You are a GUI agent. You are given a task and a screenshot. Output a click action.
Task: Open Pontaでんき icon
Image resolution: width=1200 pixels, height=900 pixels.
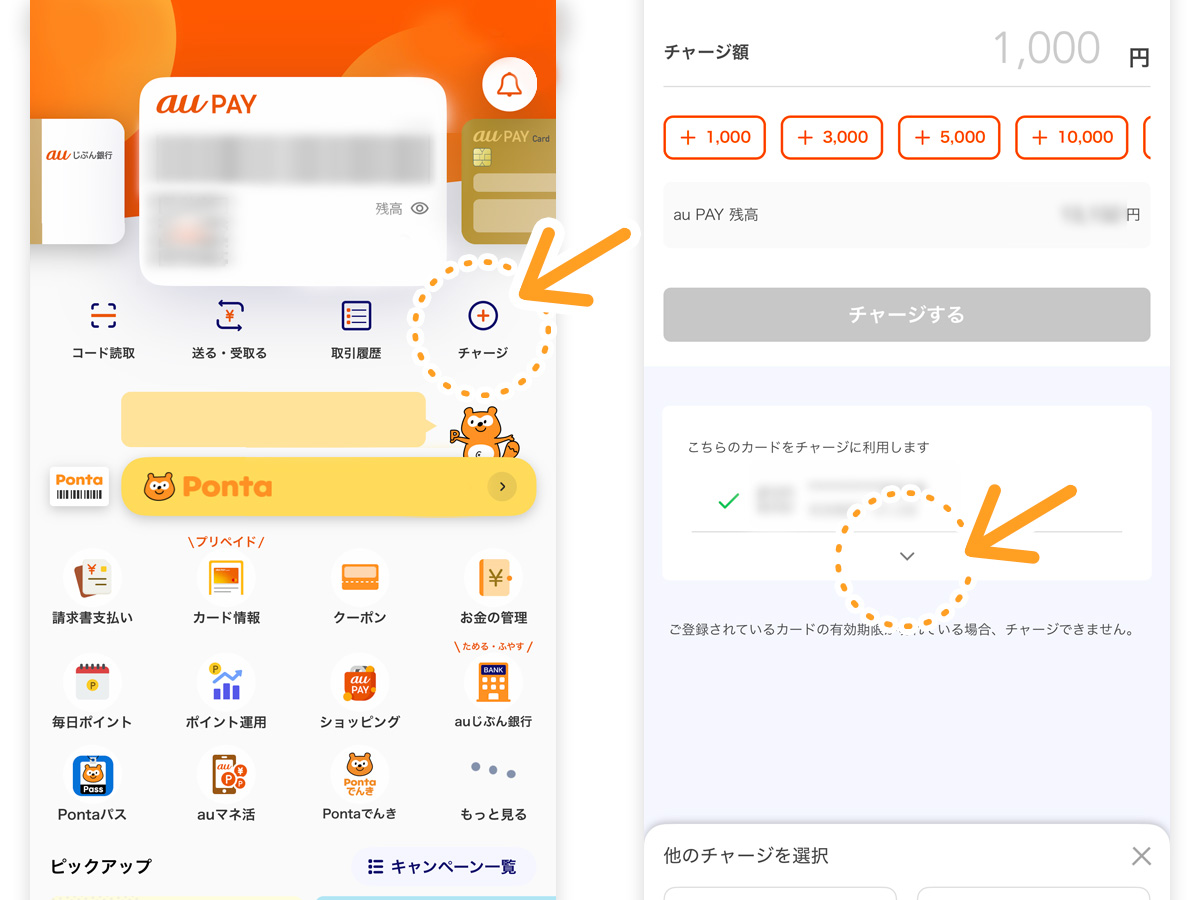click(x=360, y=775)
